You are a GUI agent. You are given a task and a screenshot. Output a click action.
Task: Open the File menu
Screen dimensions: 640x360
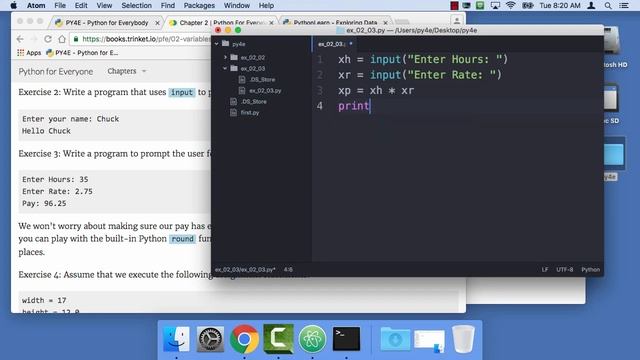tap(60, 5)
